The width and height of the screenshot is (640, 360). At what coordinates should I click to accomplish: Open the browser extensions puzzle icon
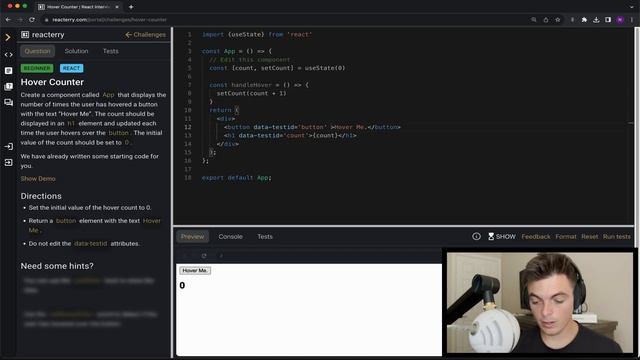(x=584, y=20)
